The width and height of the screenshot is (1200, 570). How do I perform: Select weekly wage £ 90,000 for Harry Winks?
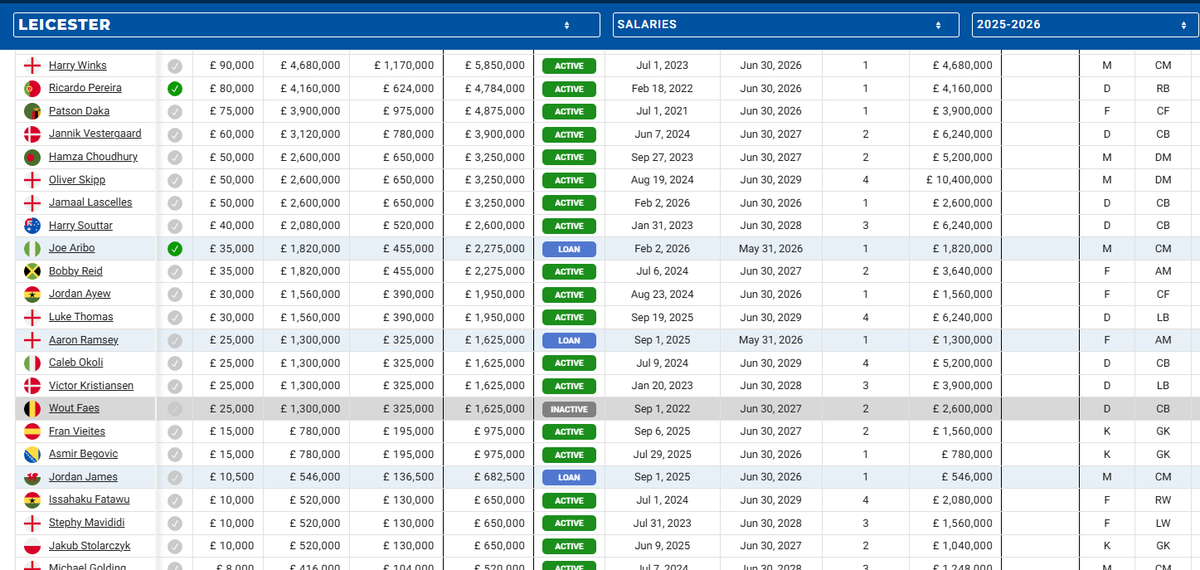232,65
